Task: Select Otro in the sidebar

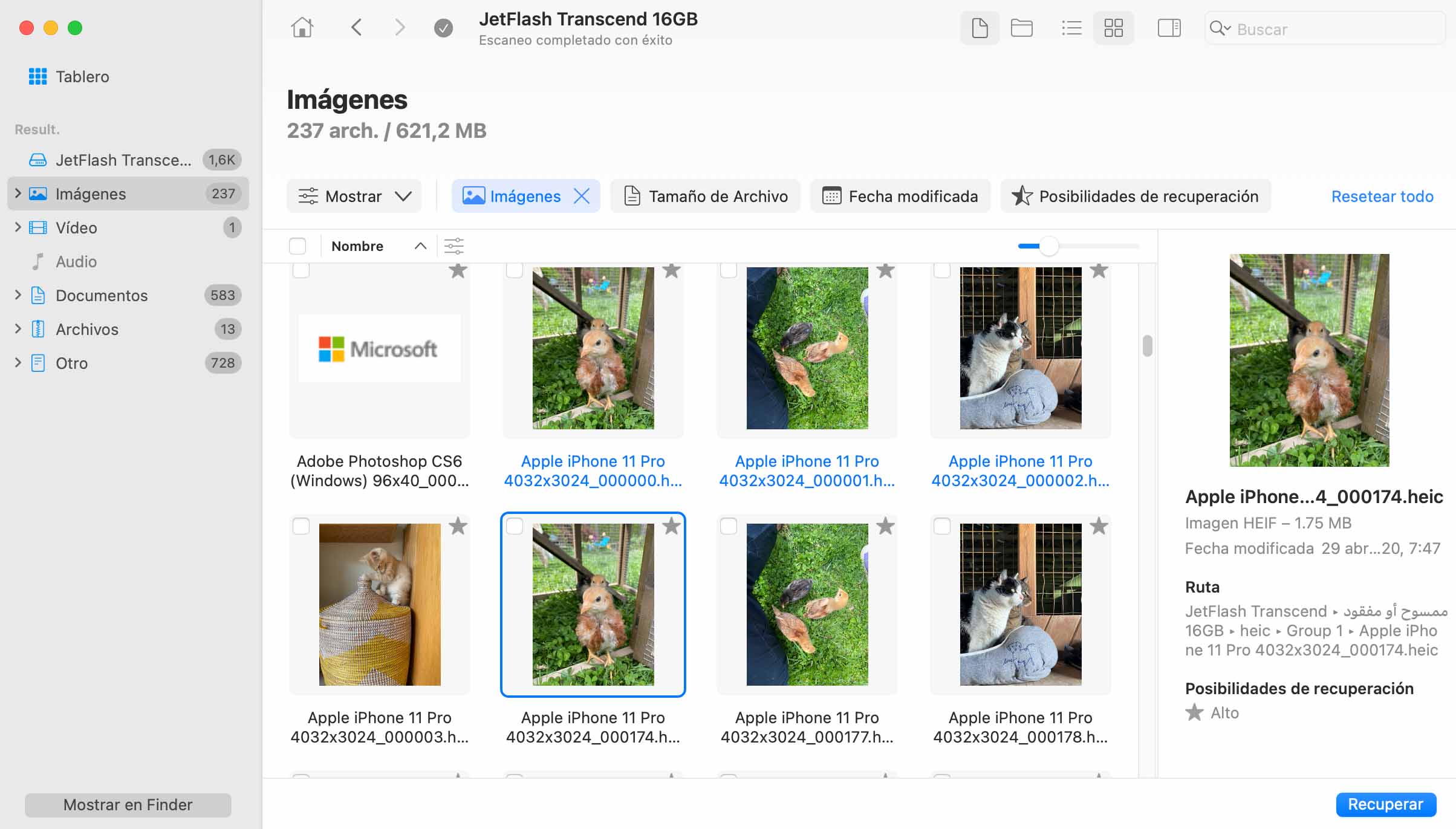Action: coord(128,363)
